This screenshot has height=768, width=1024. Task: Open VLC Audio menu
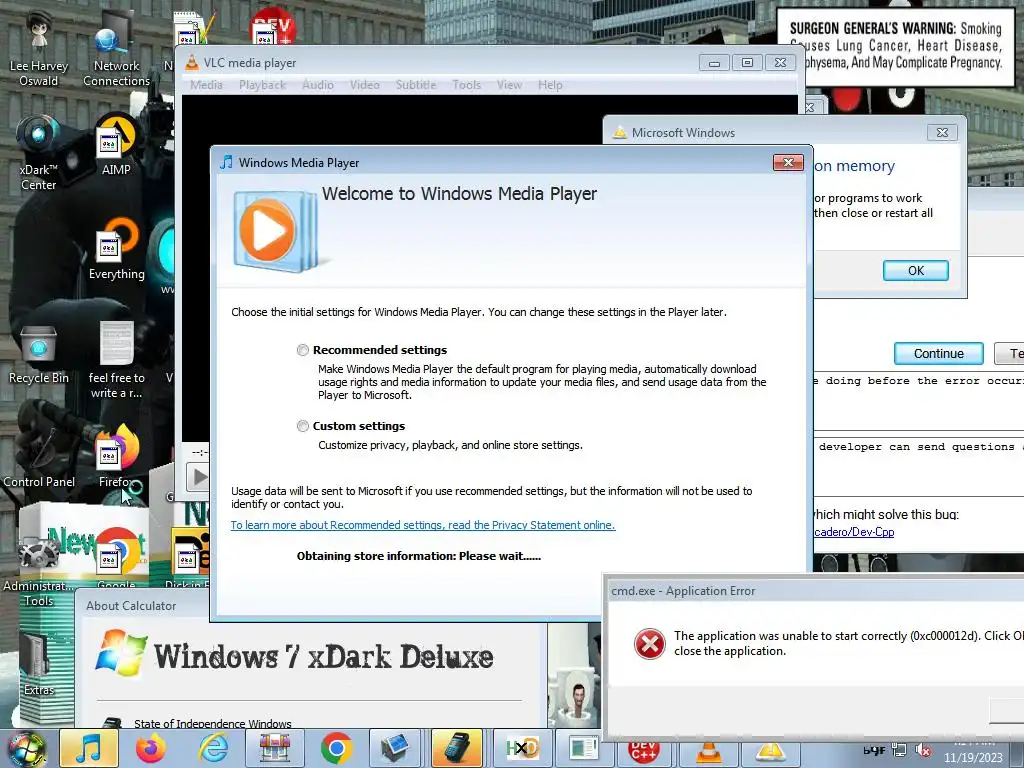click(317, 85)
